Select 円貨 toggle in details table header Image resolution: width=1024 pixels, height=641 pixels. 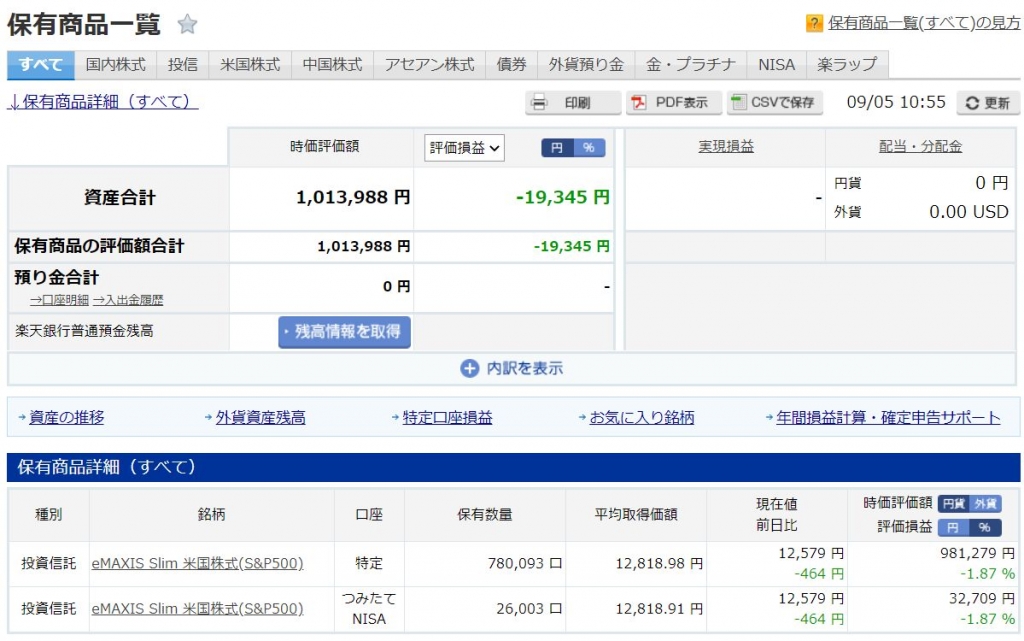coord(953,504)
